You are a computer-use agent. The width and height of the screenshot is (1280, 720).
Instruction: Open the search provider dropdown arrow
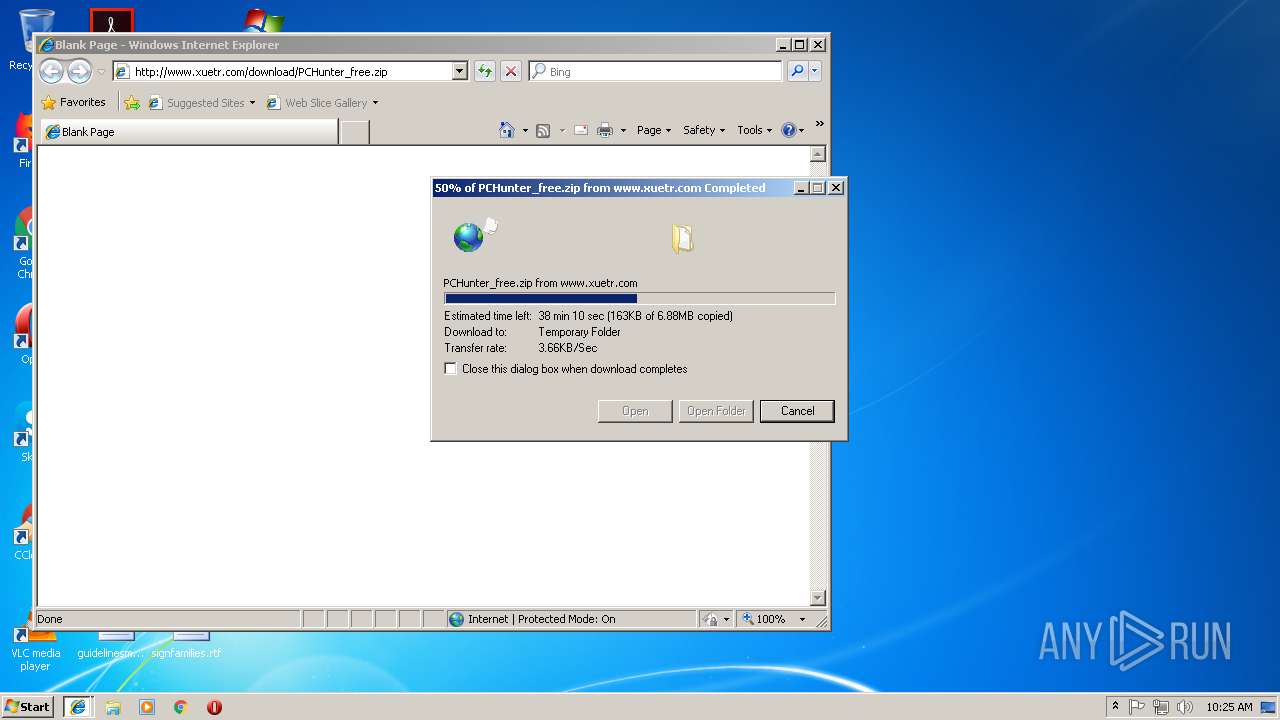click(x=815, y=71)
